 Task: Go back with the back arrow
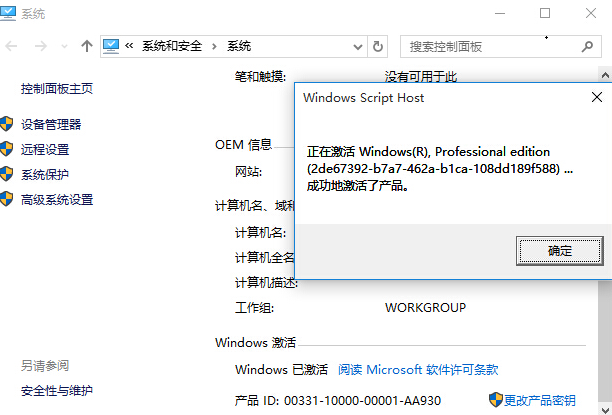[11, 46]
